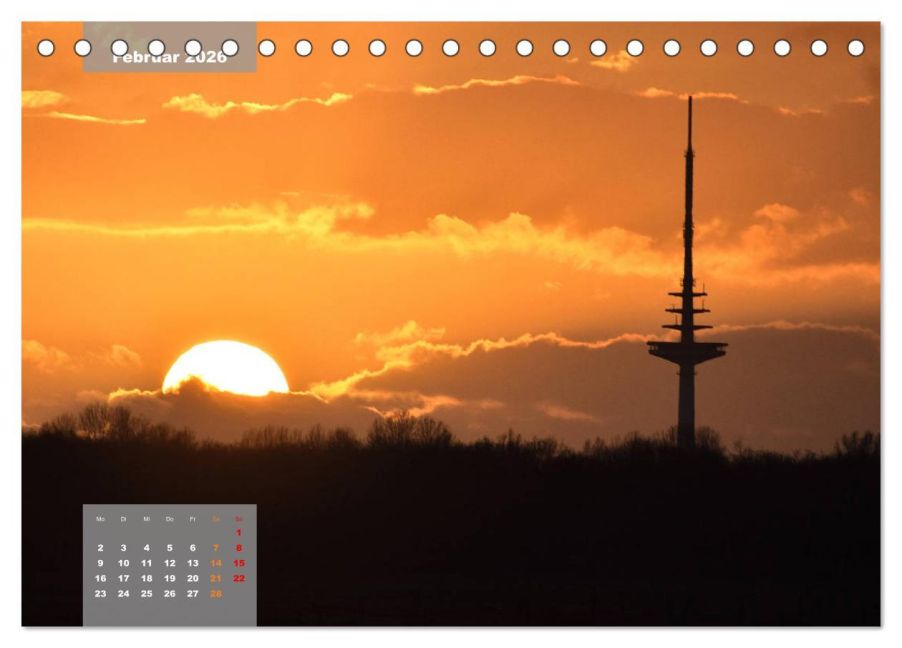This screenshot has height=648, width=902.
Task: Click the "Februar 2026" month title
Action: coord(169,57)
